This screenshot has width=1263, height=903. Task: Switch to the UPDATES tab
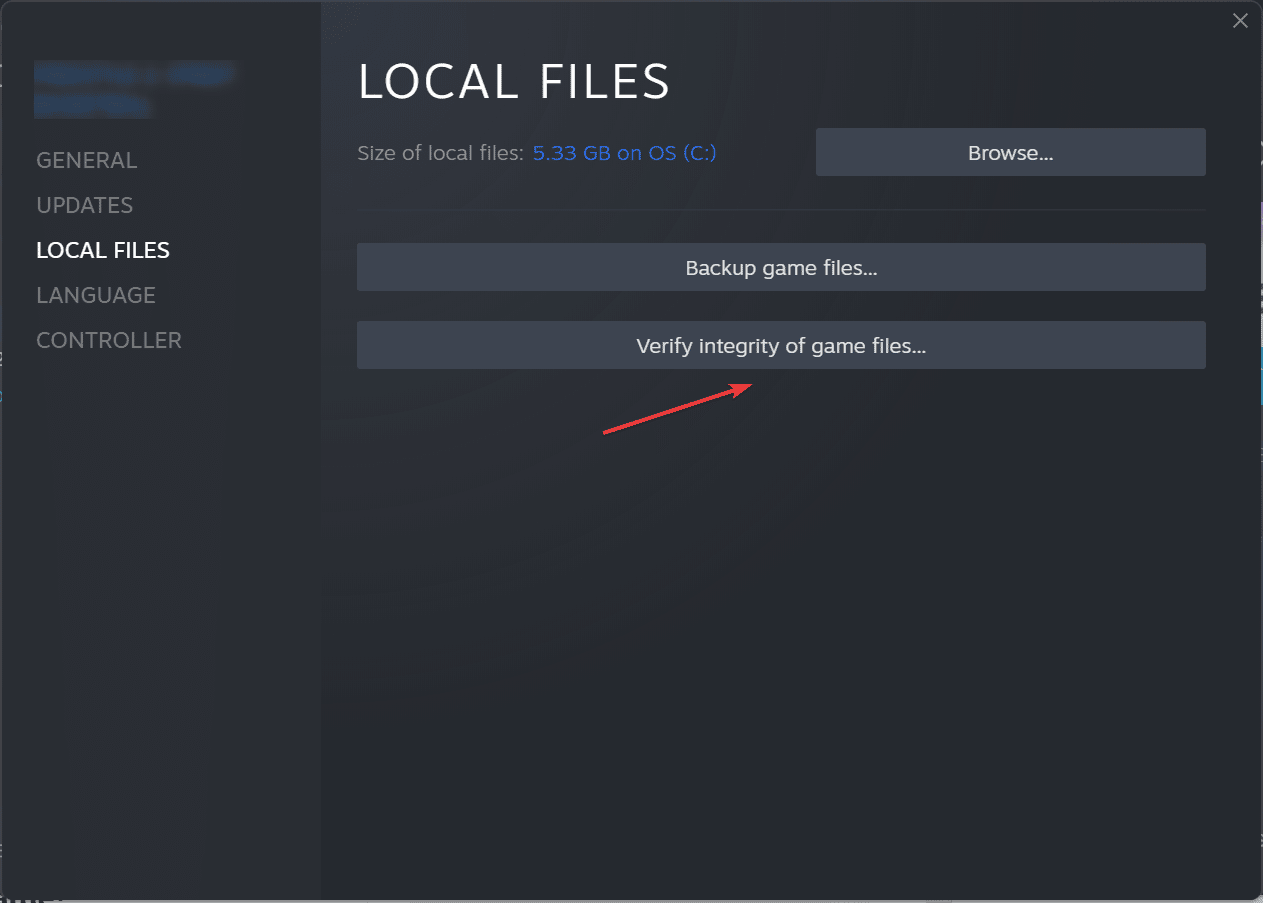[84, 205]
